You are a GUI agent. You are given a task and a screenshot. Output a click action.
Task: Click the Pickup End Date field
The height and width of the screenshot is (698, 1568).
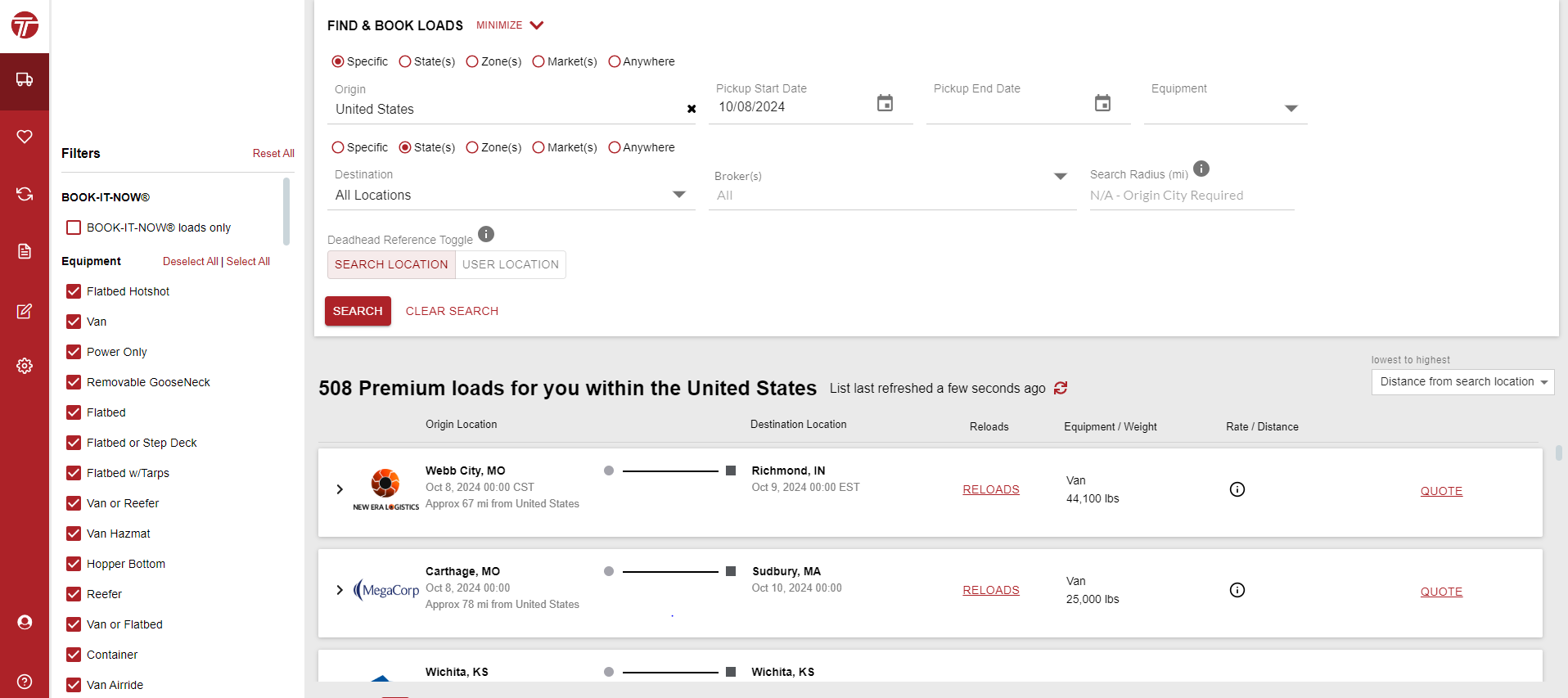(1011, 106)
